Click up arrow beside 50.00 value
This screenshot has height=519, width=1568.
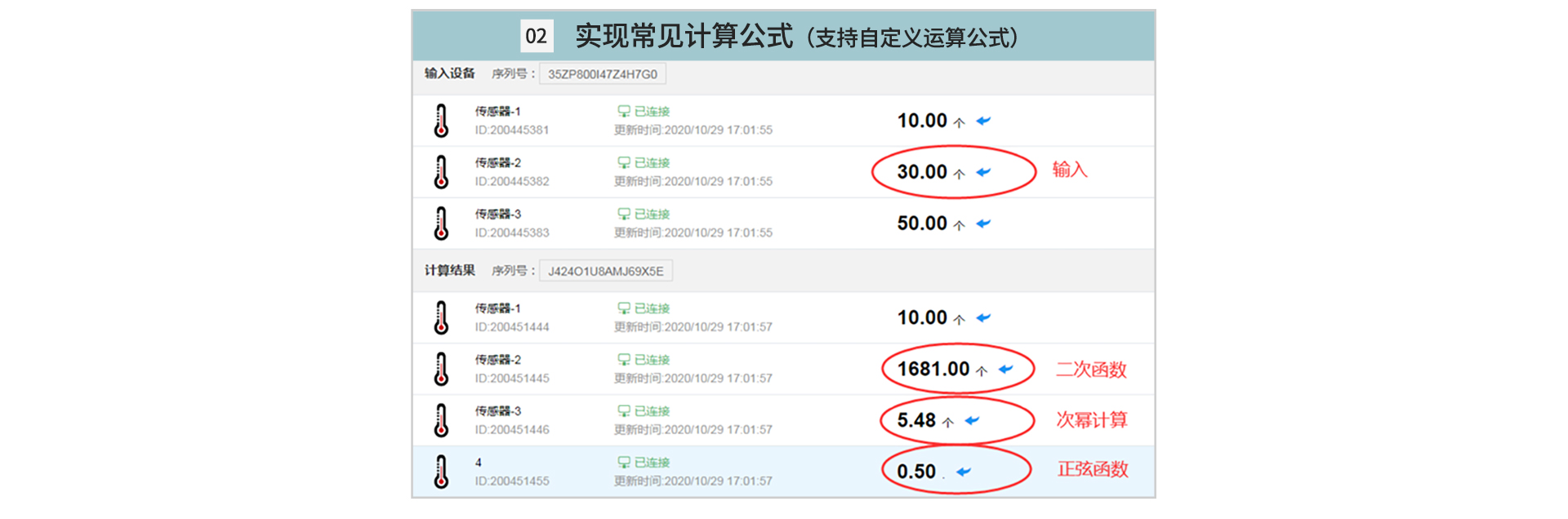pos(959,225)
